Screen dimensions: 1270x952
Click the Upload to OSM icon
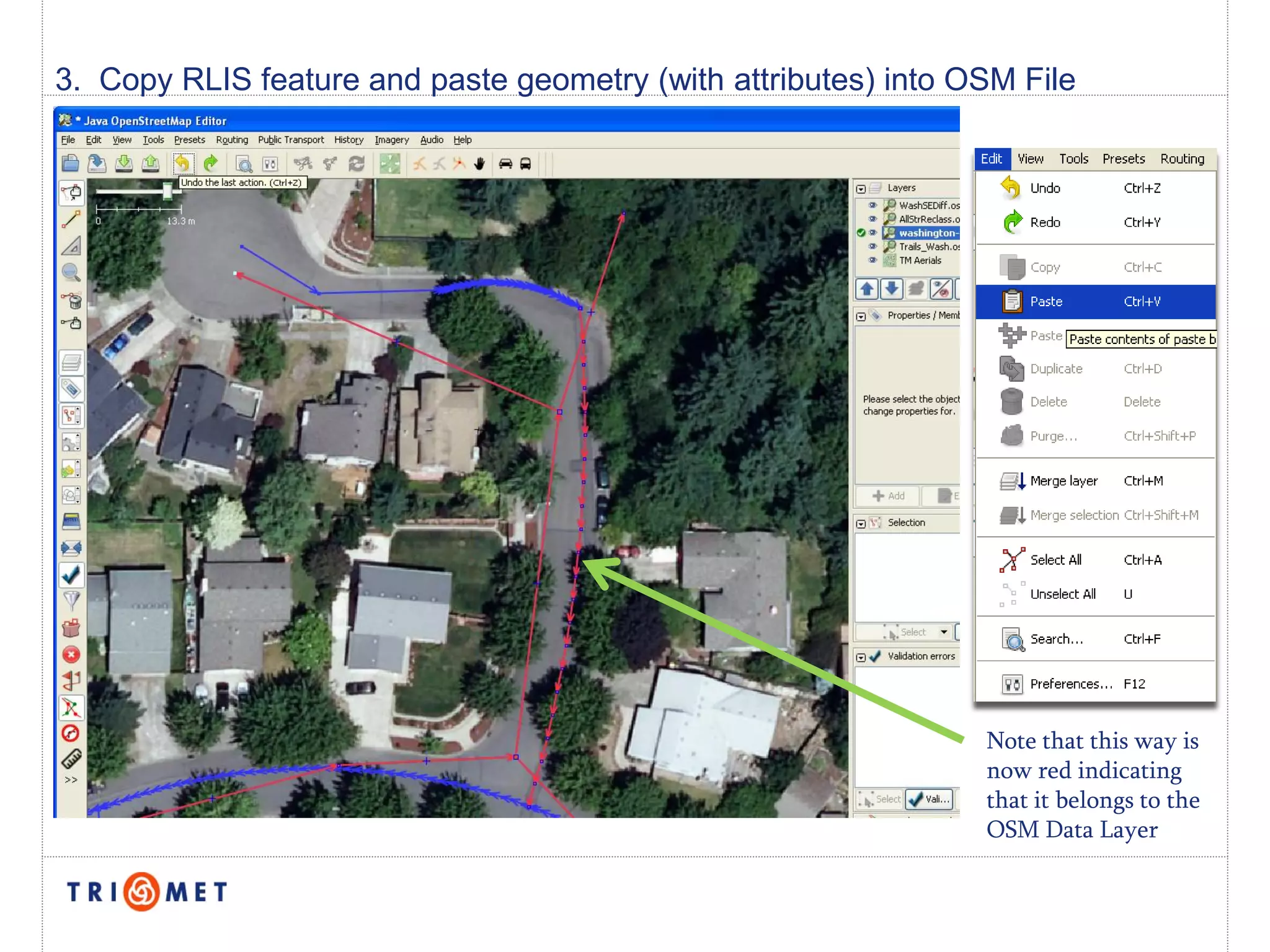pos(151,164)
